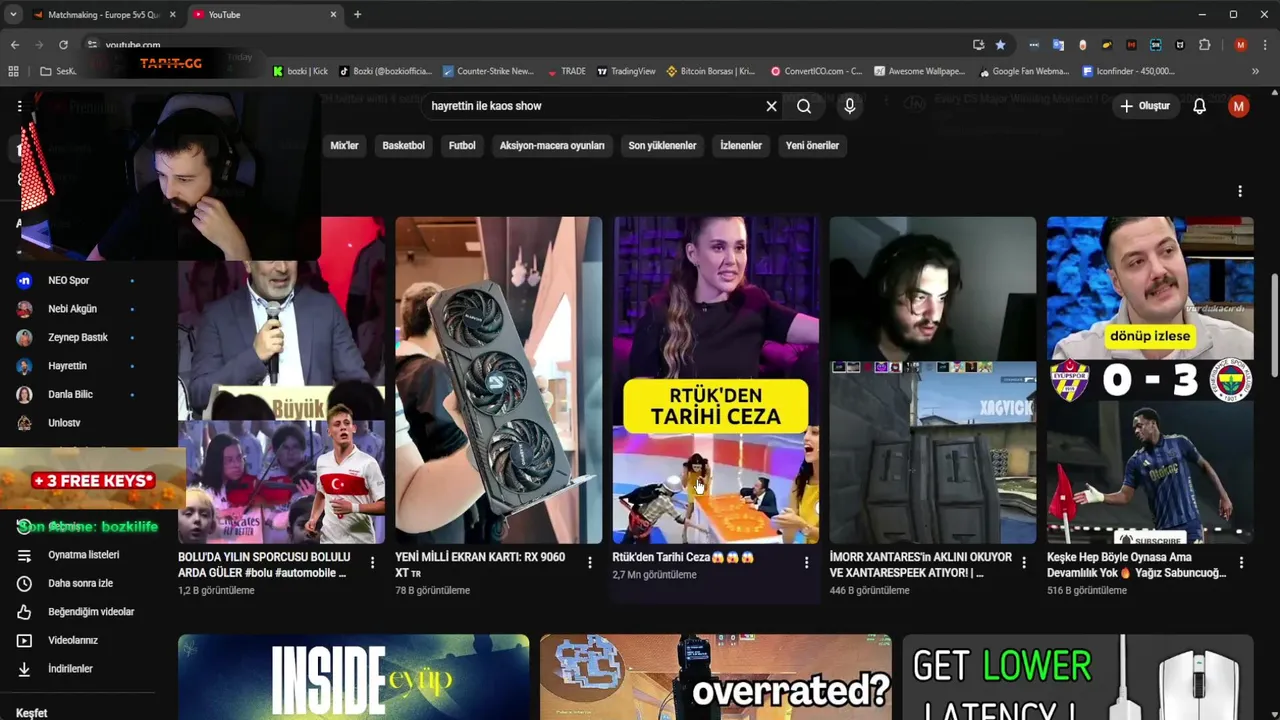Open the account avatar menu on YouTube
This screenshot has width=1280, height=720.
point(1238,106)
